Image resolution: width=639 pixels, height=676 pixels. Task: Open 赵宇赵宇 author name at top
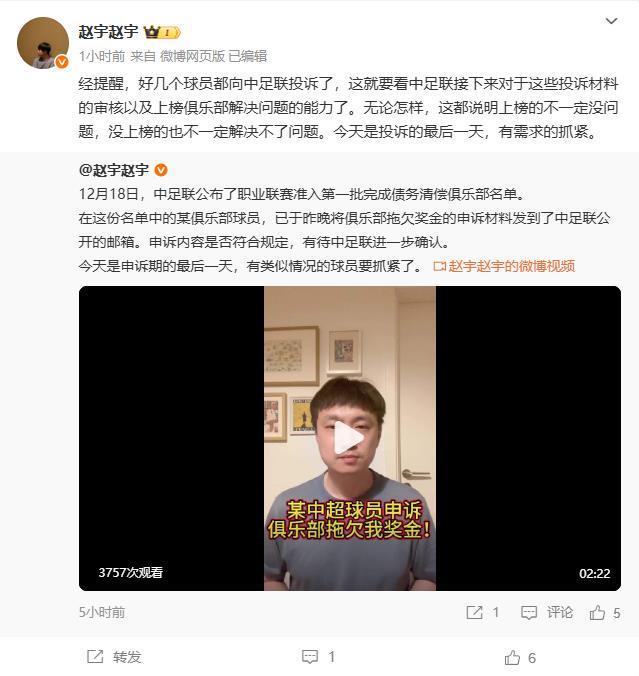click(x=108, y=32)
